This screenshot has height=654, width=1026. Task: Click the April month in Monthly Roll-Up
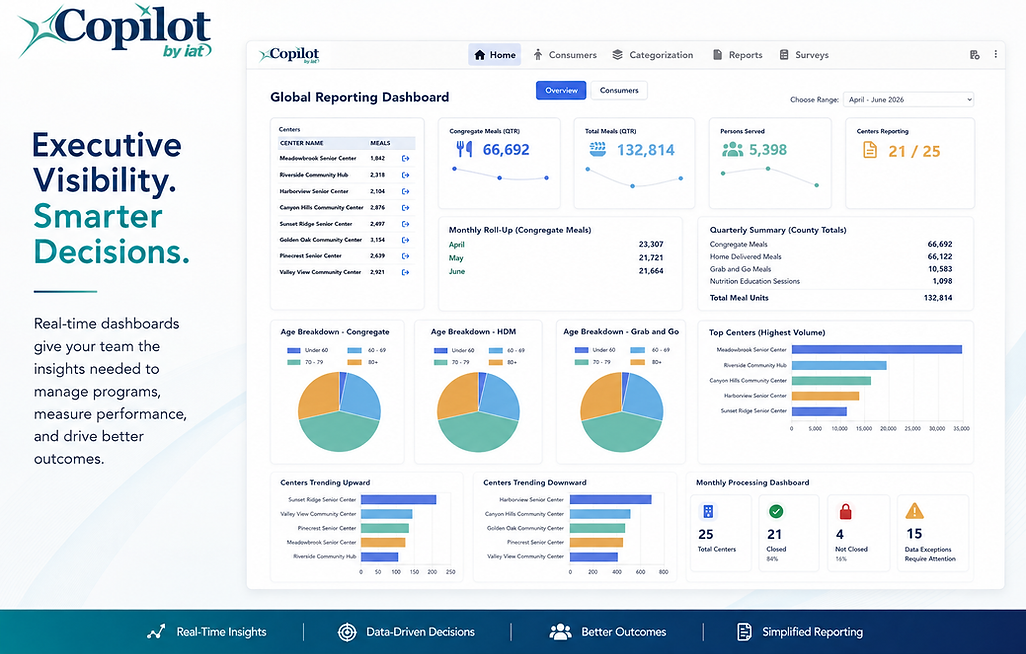(x=457, y=244)
